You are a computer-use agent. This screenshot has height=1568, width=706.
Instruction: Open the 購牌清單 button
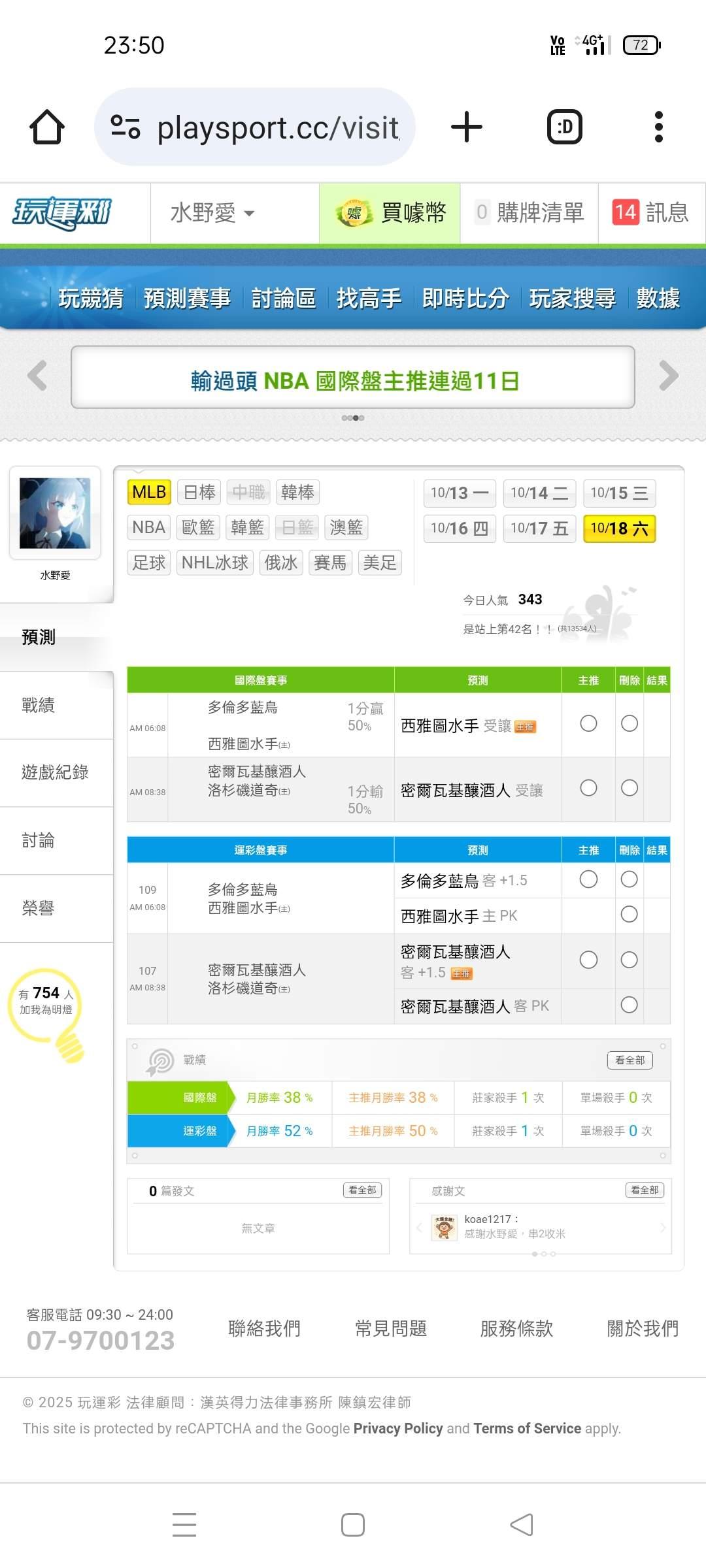[529, 213]
